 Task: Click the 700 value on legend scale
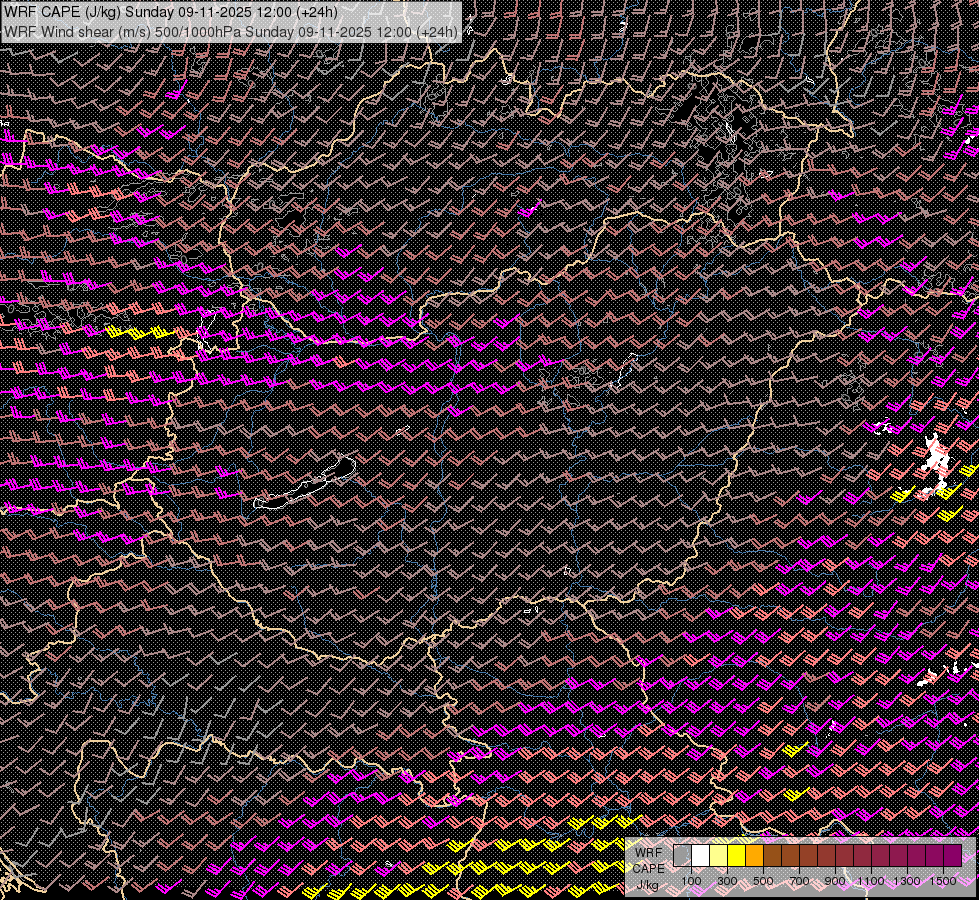click(x=799, y=881)
